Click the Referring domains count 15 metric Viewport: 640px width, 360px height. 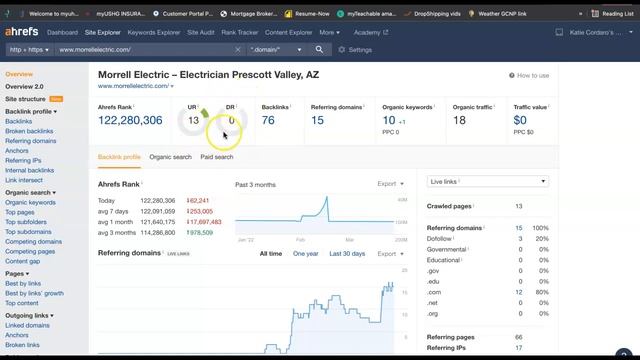pyautogui.click(x=317, y=120)
